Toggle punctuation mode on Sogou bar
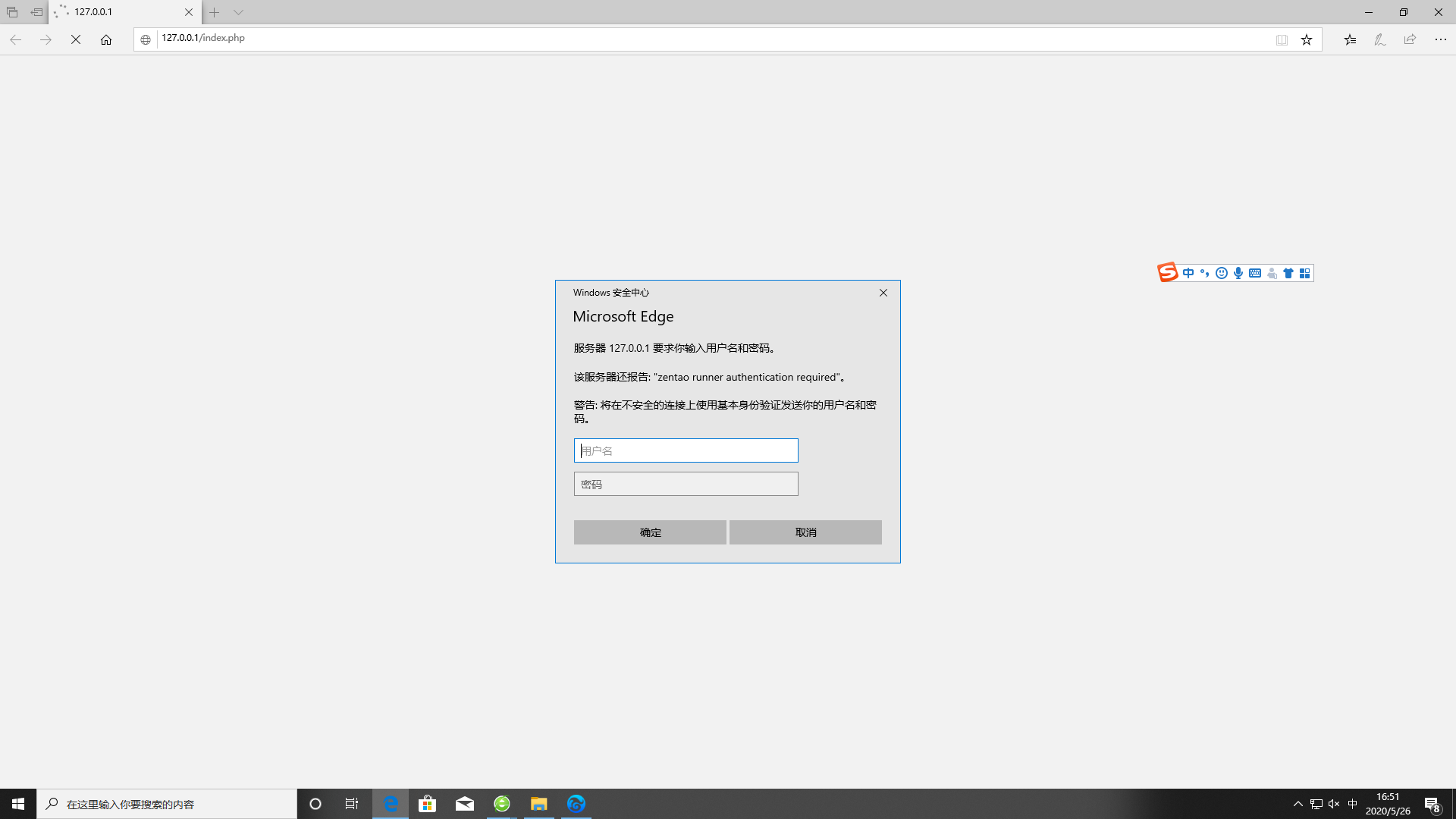This screenshot has width=1456, height=819. pyautogui.click(x=1204, y=273)
